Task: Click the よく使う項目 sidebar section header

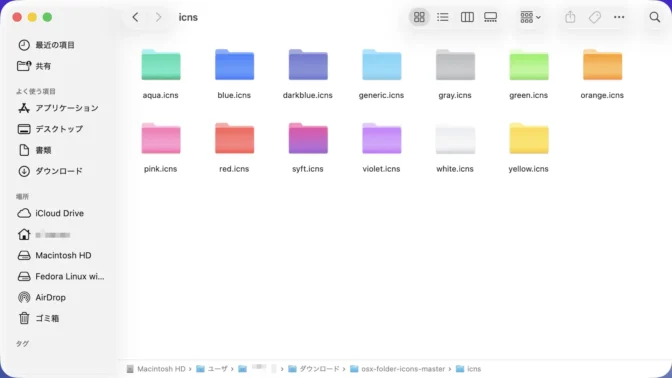Action: 36,91
